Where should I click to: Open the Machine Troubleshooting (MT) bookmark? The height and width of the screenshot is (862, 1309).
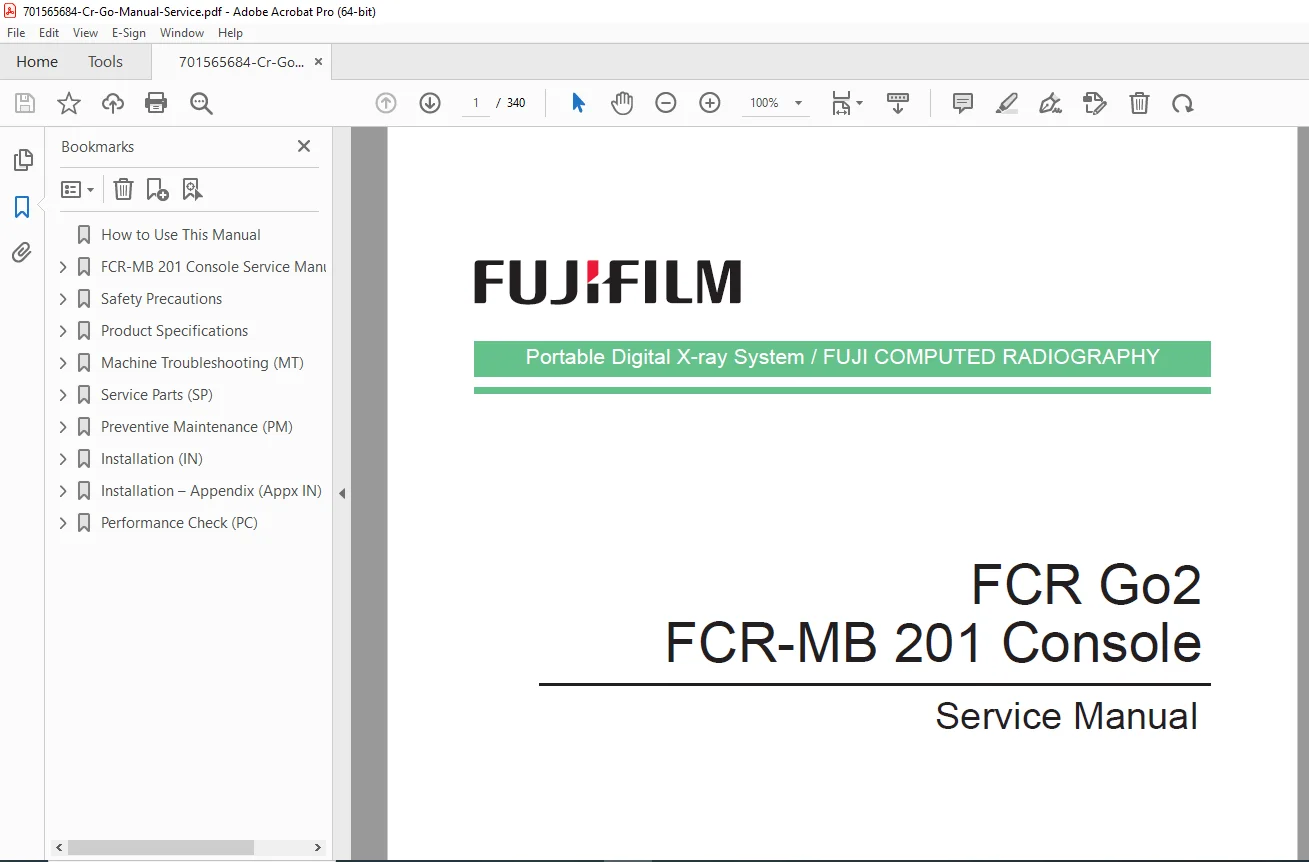click(202, 363)
